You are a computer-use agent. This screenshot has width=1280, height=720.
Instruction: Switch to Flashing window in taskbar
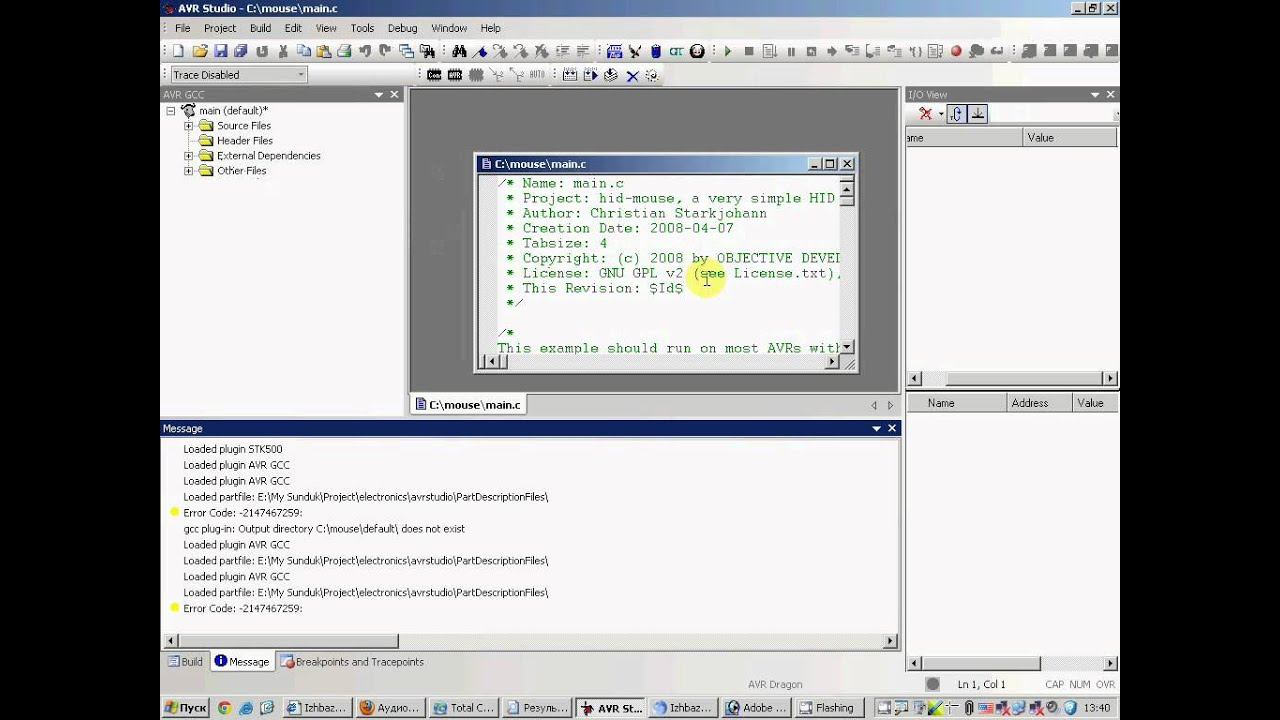(x=827, y=708)
